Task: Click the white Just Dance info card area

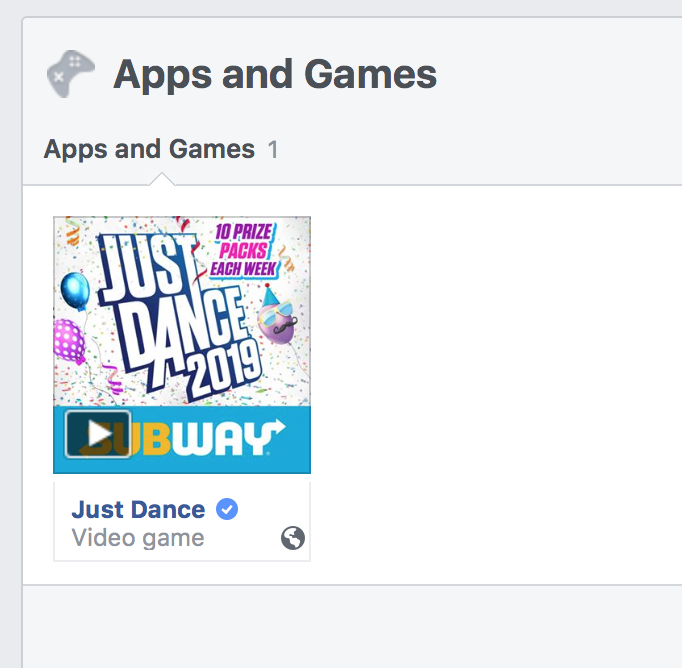Action: tap(182, 521)
